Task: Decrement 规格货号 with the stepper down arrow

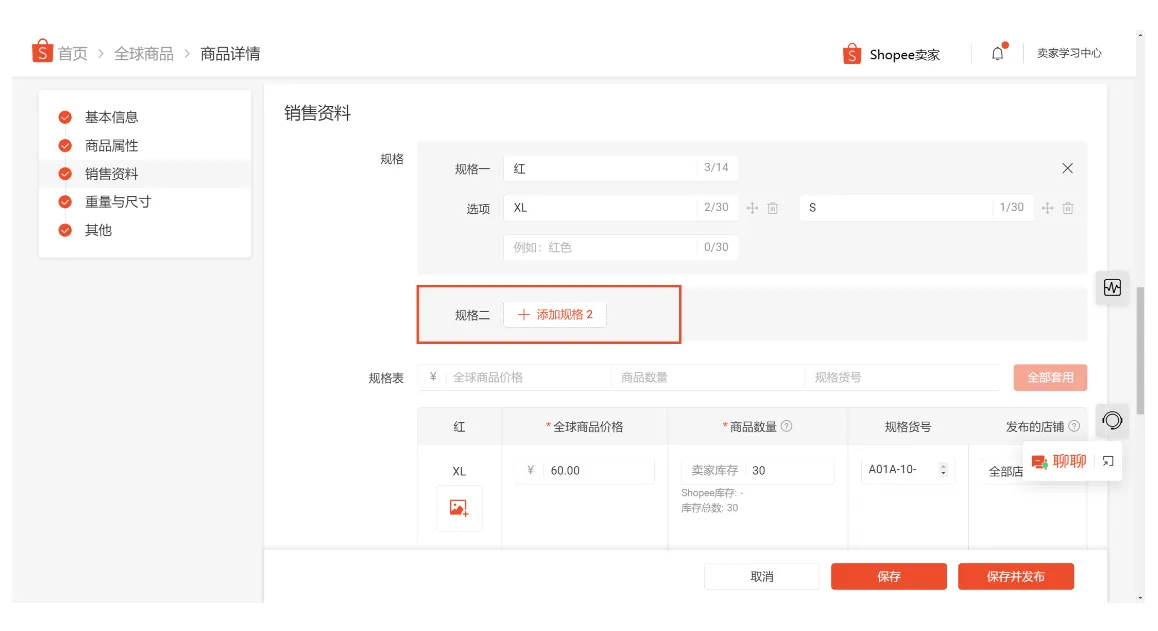Action: point(943,474)
